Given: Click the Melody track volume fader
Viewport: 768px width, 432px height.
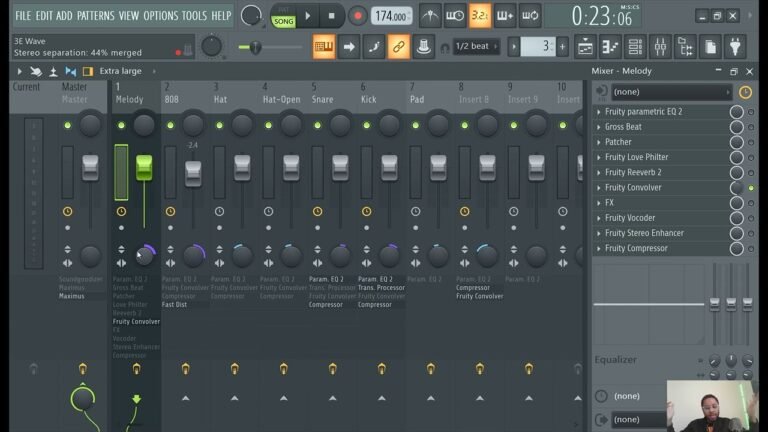Looking at the screenshot, I should pos(144,168).
